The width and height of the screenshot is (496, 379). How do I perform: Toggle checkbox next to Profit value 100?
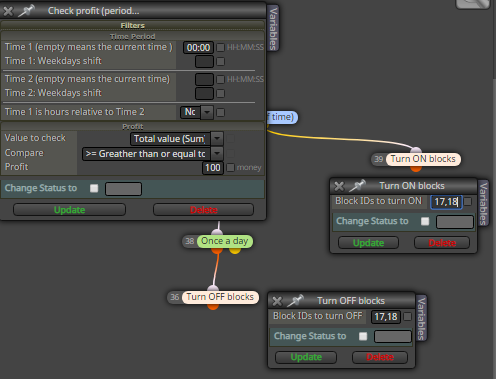[230, 167]
